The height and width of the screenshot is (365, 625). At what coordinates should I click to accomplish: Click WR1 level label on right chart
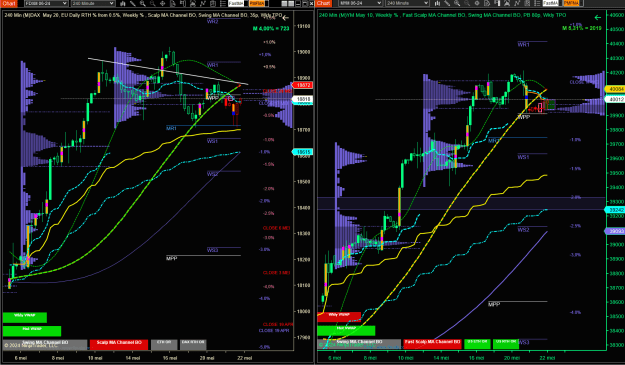pos(523,45)
